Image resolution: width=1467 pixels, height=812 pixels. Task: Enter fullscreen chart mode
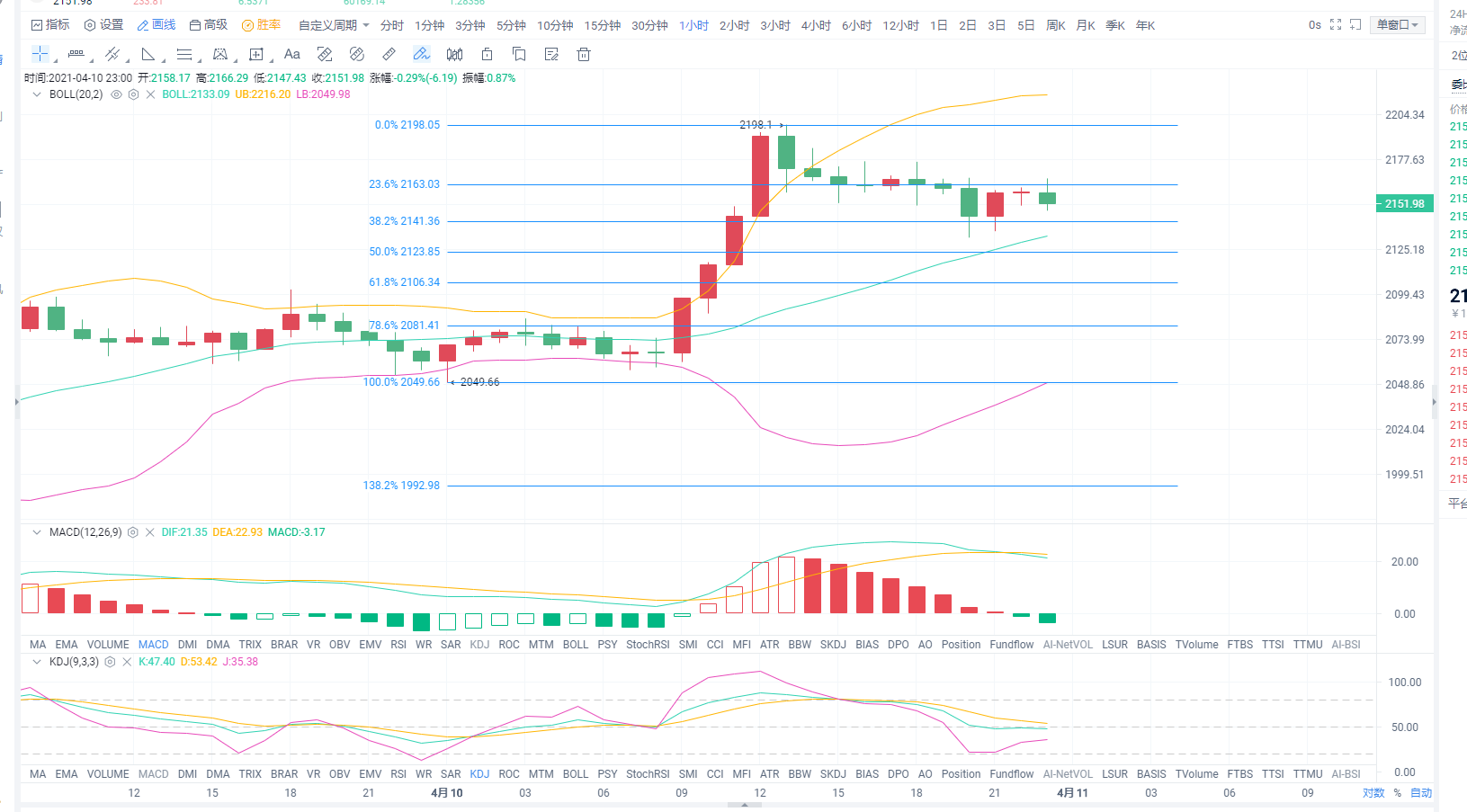point(1336,25)
